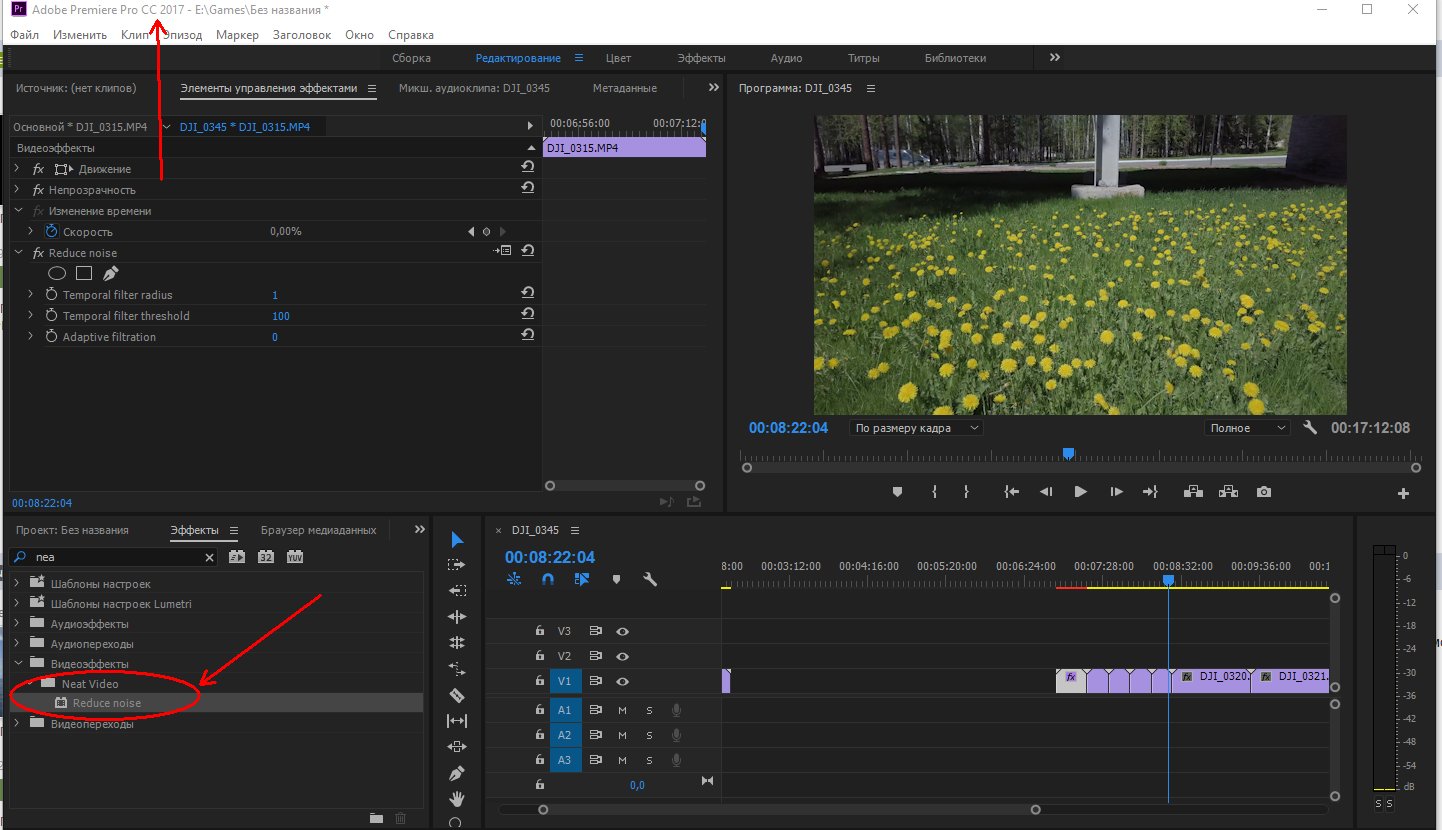Image resolution: width=1442 pixels, height=830 pixels.
Task: Expand Temporal filter threshold parameter
Action: pos(30,316)
